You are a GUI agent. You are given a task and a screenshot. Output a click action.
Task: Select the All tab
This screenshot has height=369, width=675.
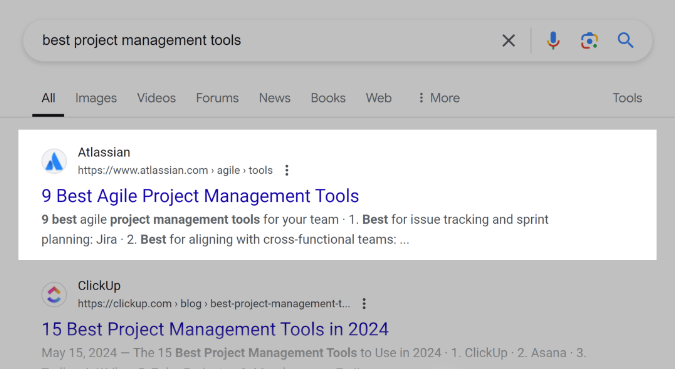coord(48,98)
